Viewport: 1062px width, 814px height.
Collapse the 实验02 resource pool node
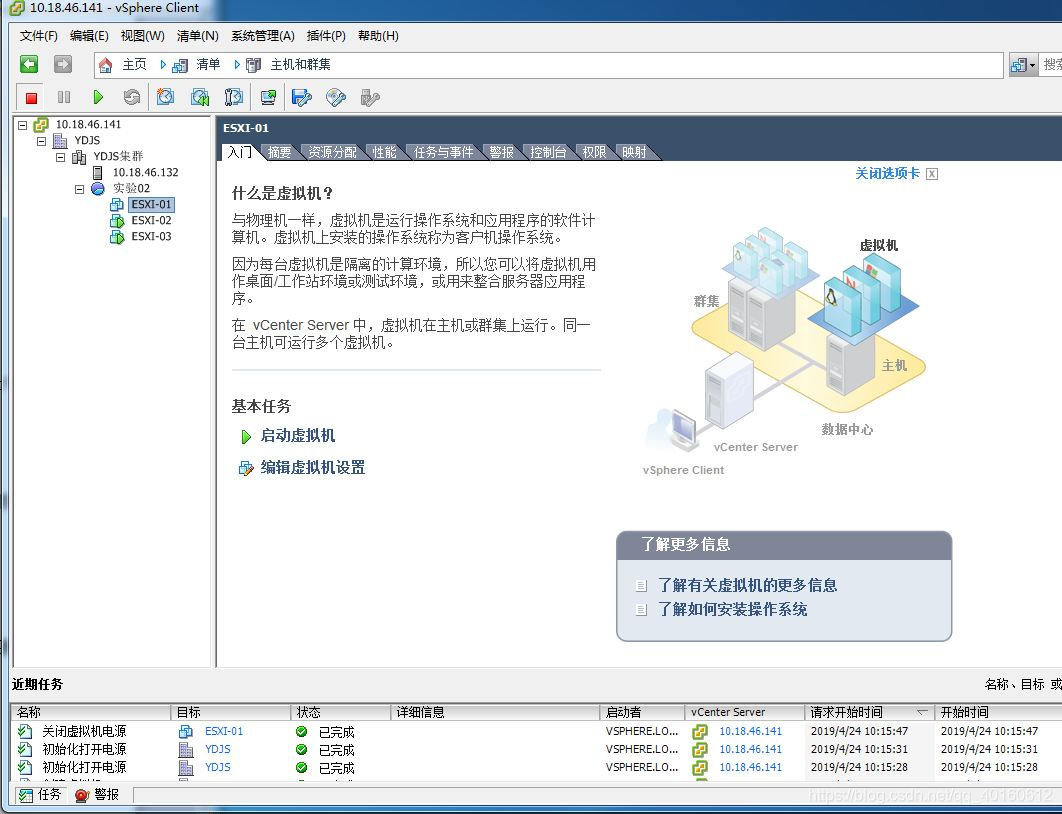pos(79,189)
